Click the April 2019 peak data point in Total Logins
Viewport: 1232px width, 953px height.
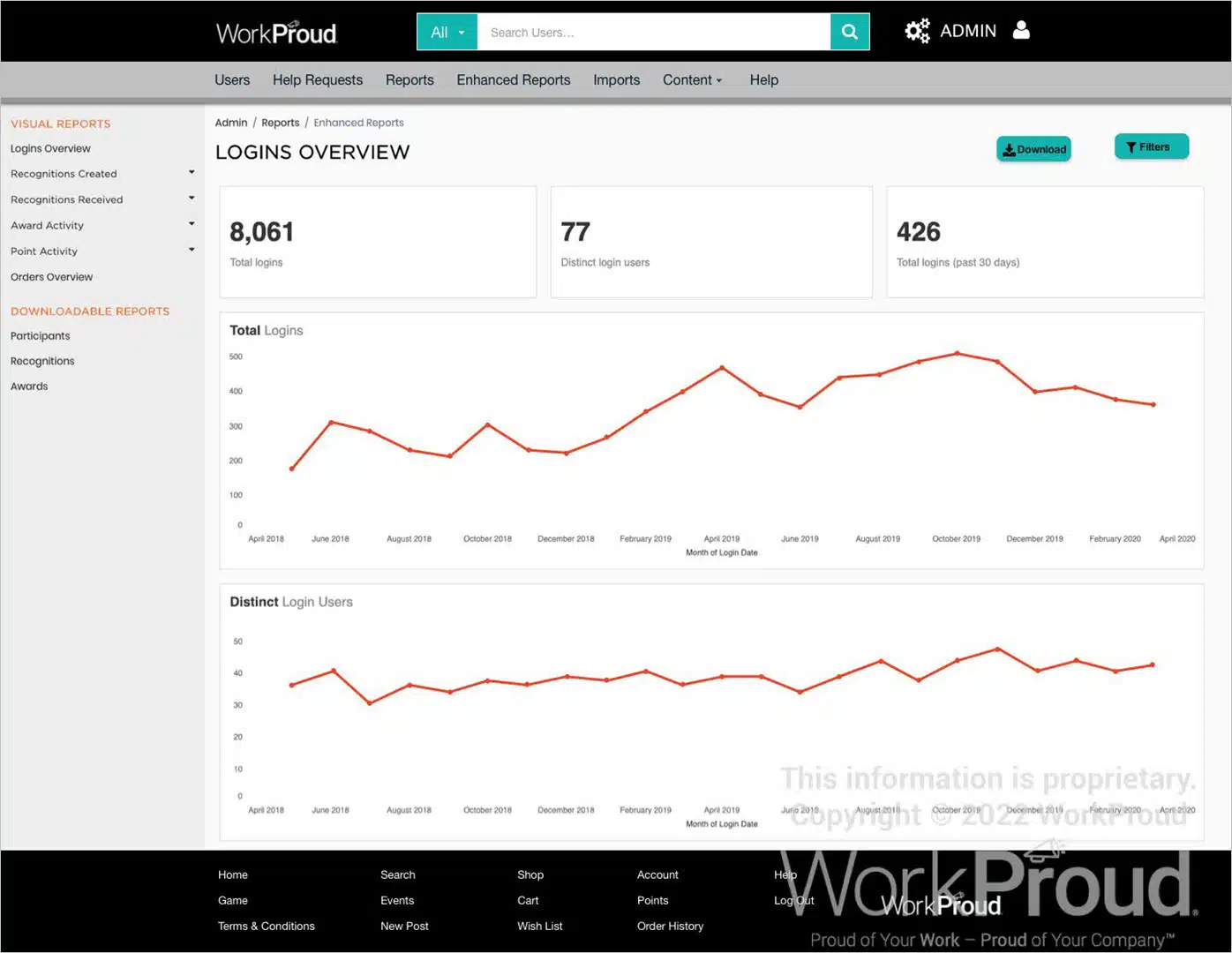click(x=722, y=367)
